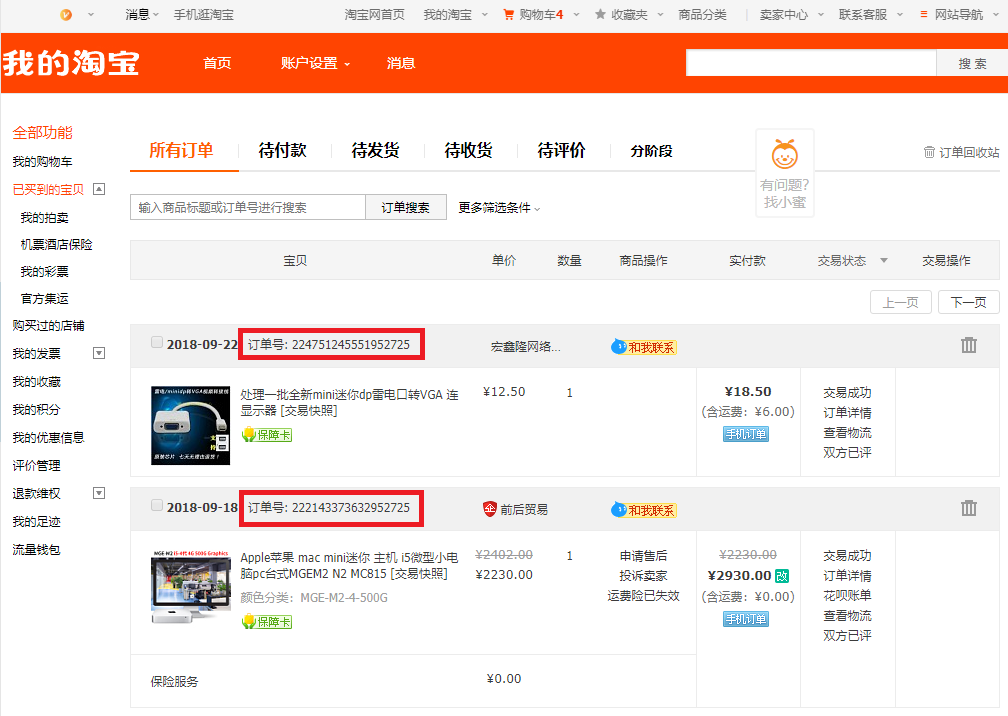Contact seller 前后贸易 via 和我联系
Viewport: 1008px width, 716px height.
(644, 510)
